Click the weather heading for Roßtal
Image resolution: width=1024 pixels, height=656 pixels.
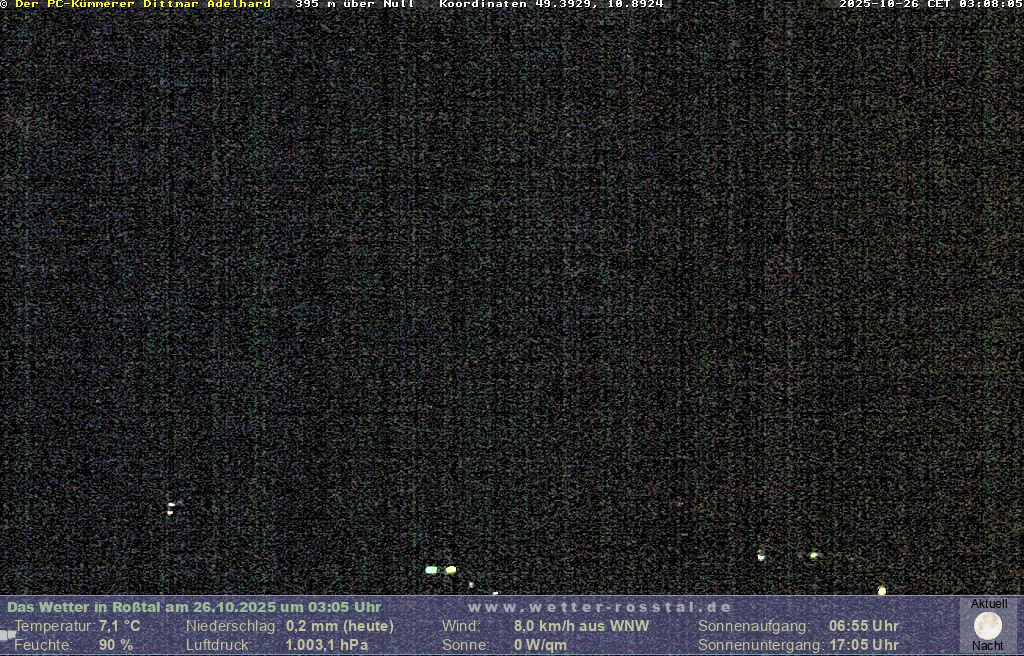194,607
